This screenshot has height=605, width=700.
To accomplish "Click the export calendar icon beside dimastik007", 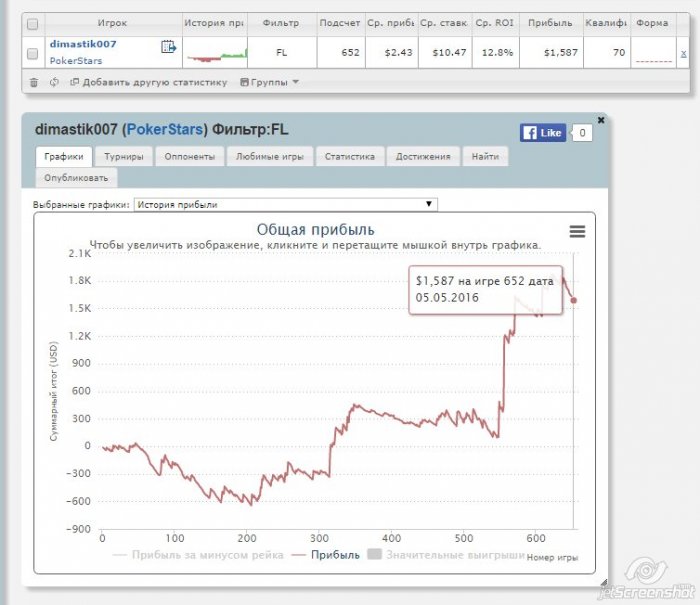I will coord(168,46).
